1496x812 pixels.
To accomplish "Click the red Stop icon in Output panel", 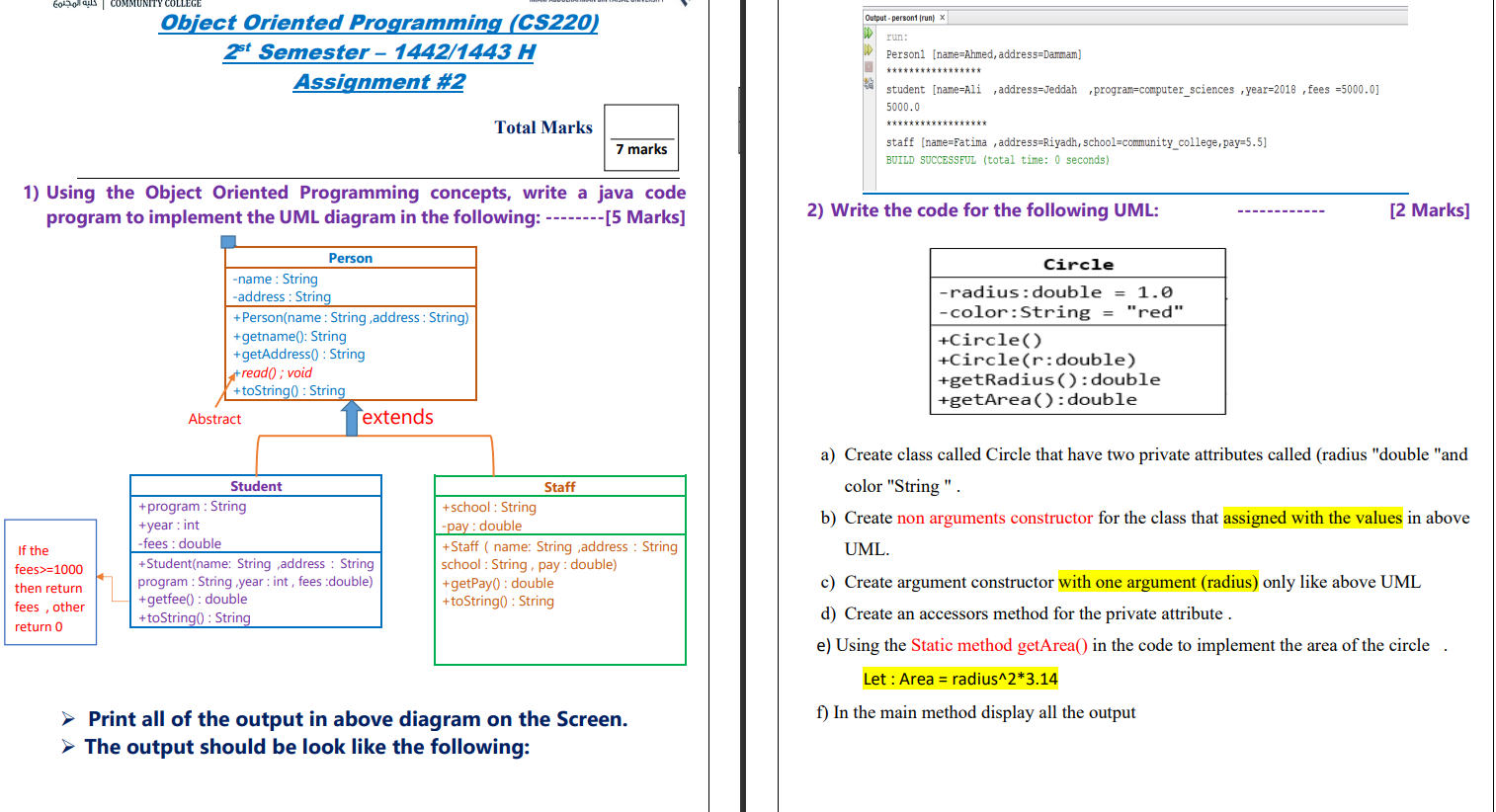I will pyautogui.click(x=869, y=67).
